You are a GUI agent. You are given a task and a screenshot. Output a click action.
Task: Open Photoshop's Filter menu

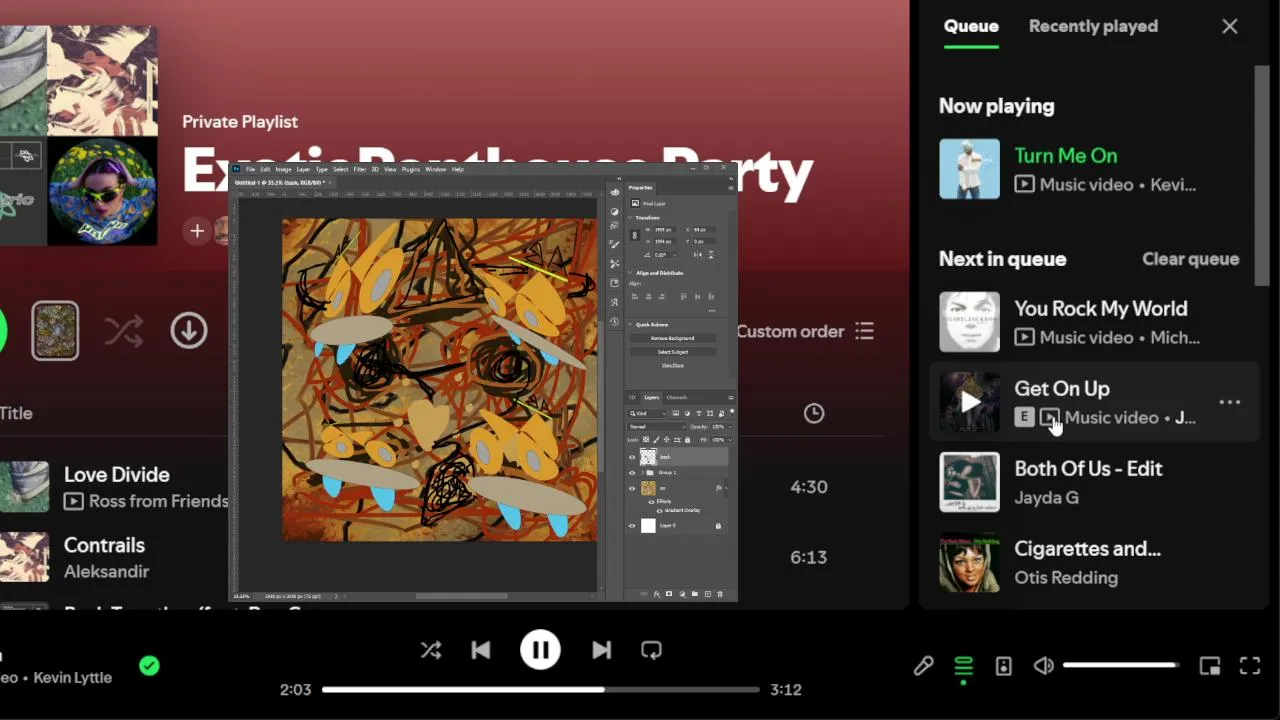coord(359,169)
